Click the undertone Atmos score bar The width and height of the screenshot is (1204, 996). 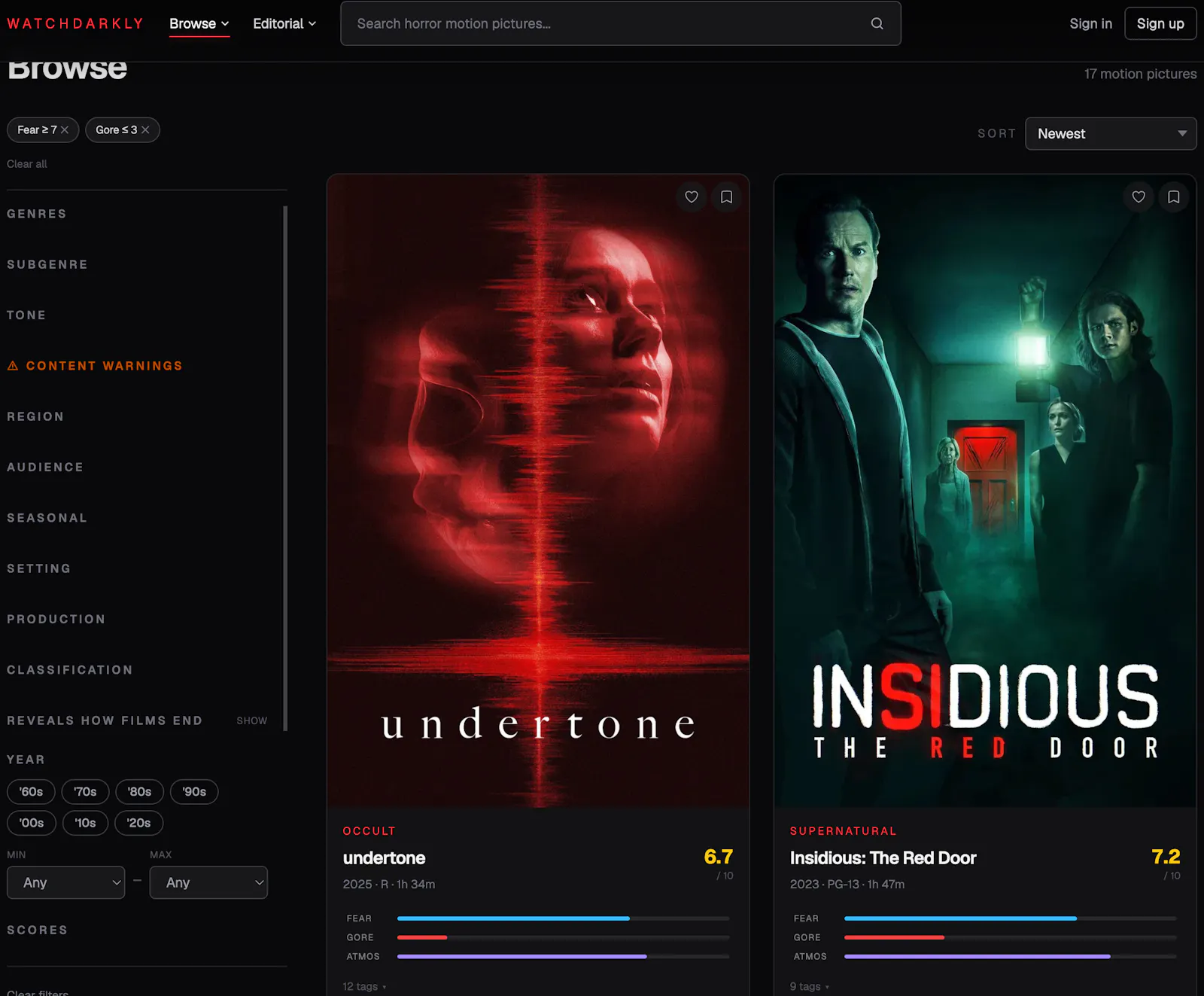[x=563, y=957]
